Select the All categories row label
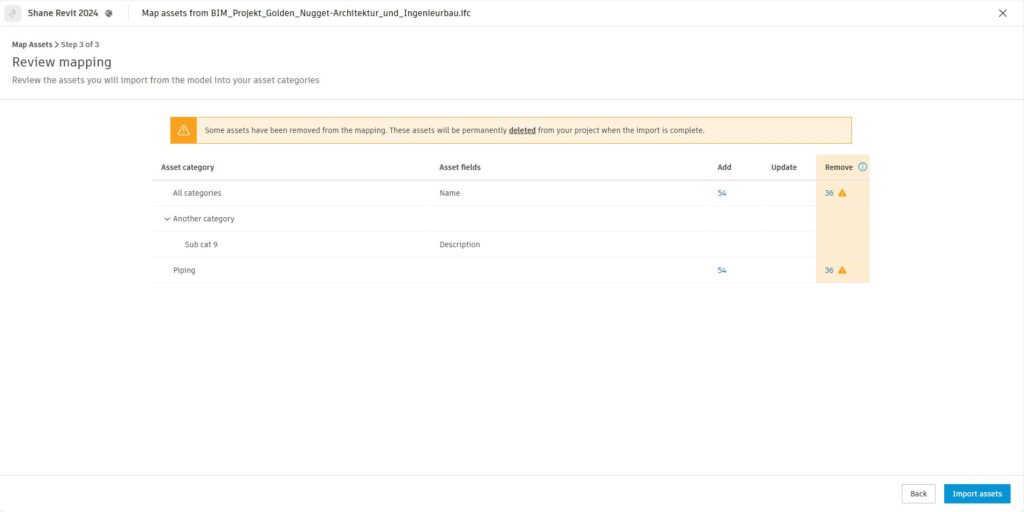This screenshot has width=1024, height=512. [197, 193]
